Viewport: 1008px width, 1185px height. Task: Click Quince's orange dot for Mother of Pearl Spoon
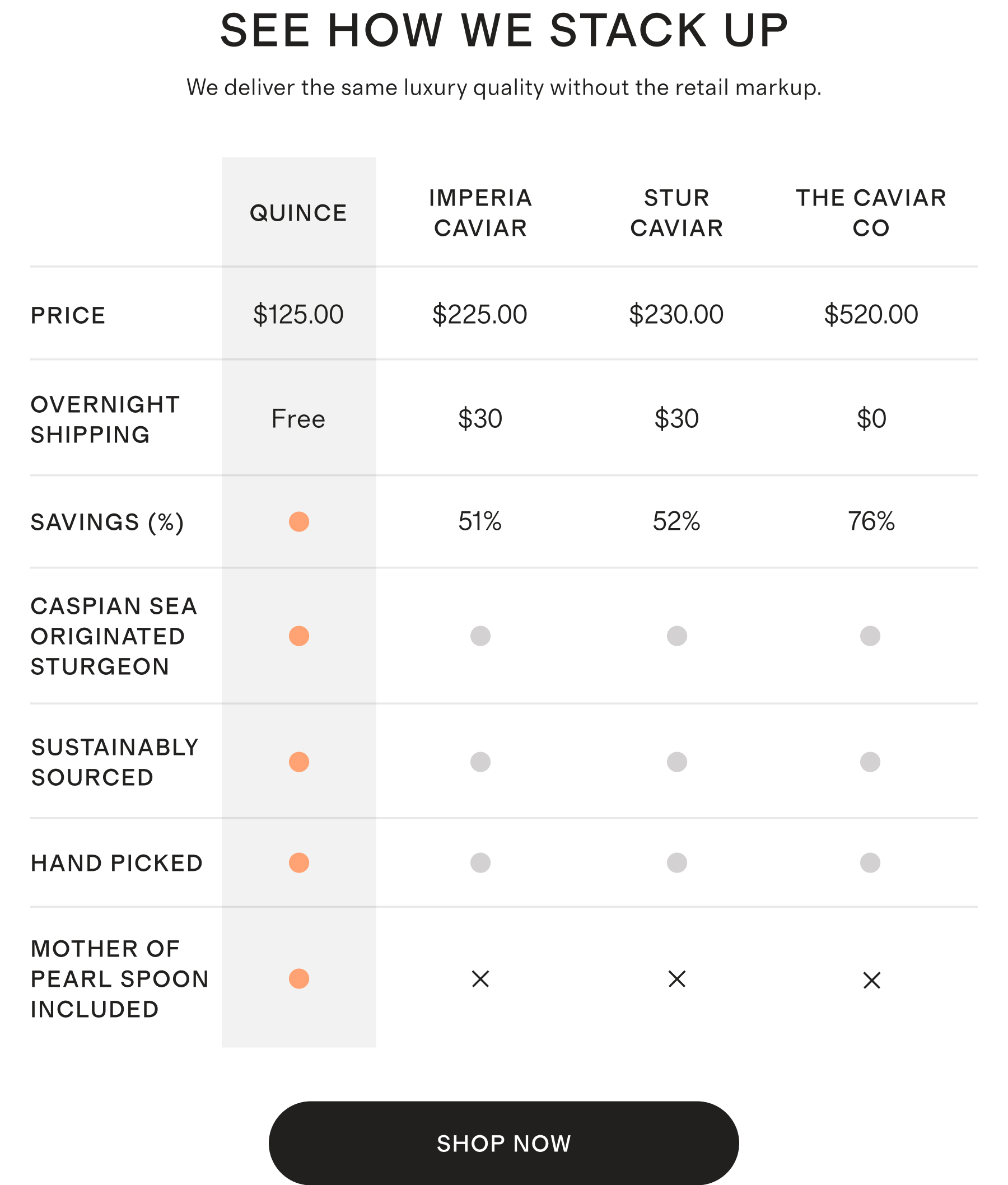click(299, 979)
